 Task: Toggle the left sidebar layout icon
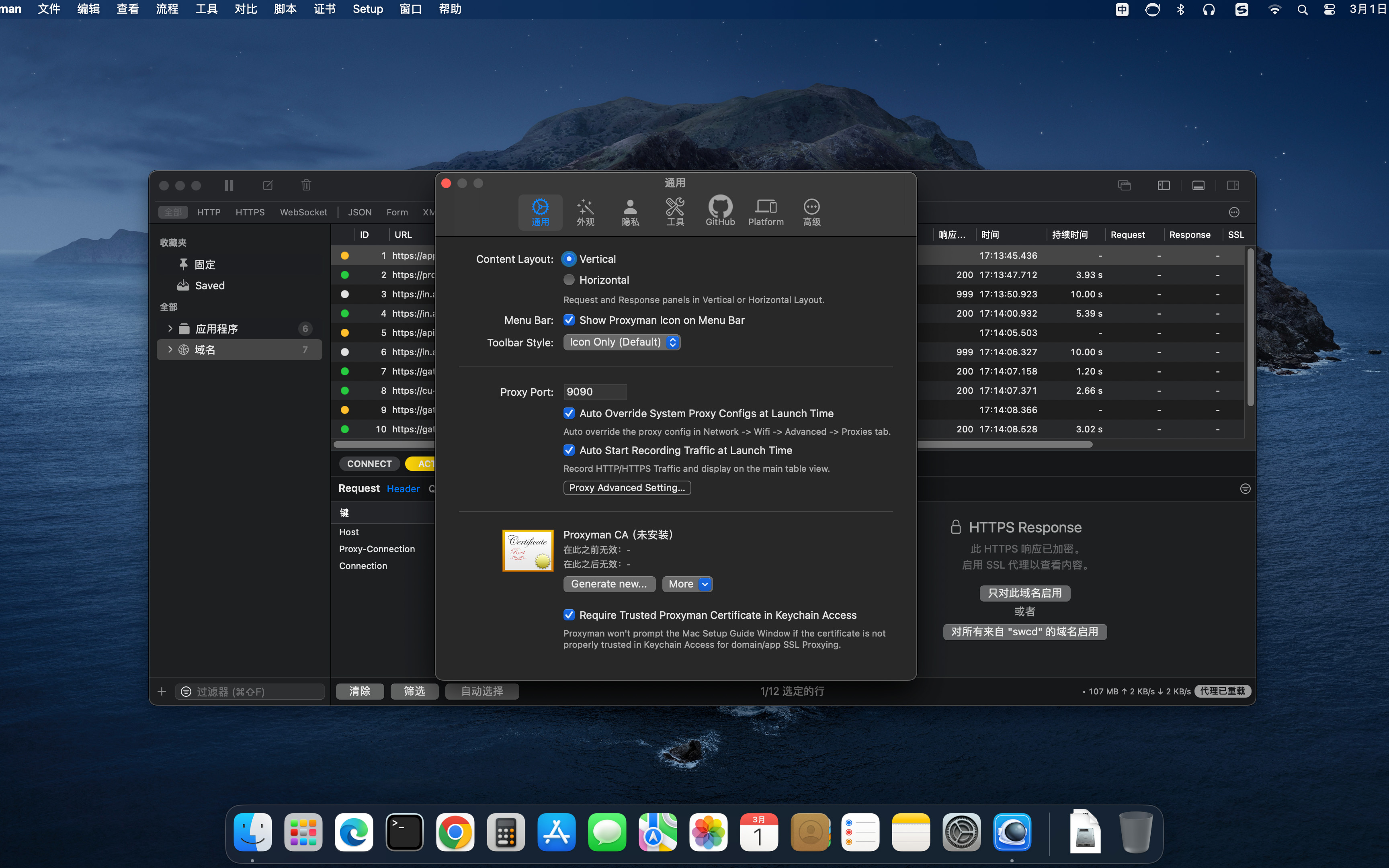click(x=1164, y=185)
